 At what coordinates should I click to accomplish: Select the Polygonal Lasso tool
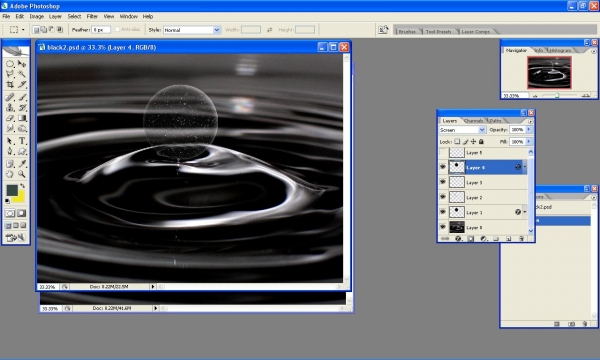tap(10, 74)
